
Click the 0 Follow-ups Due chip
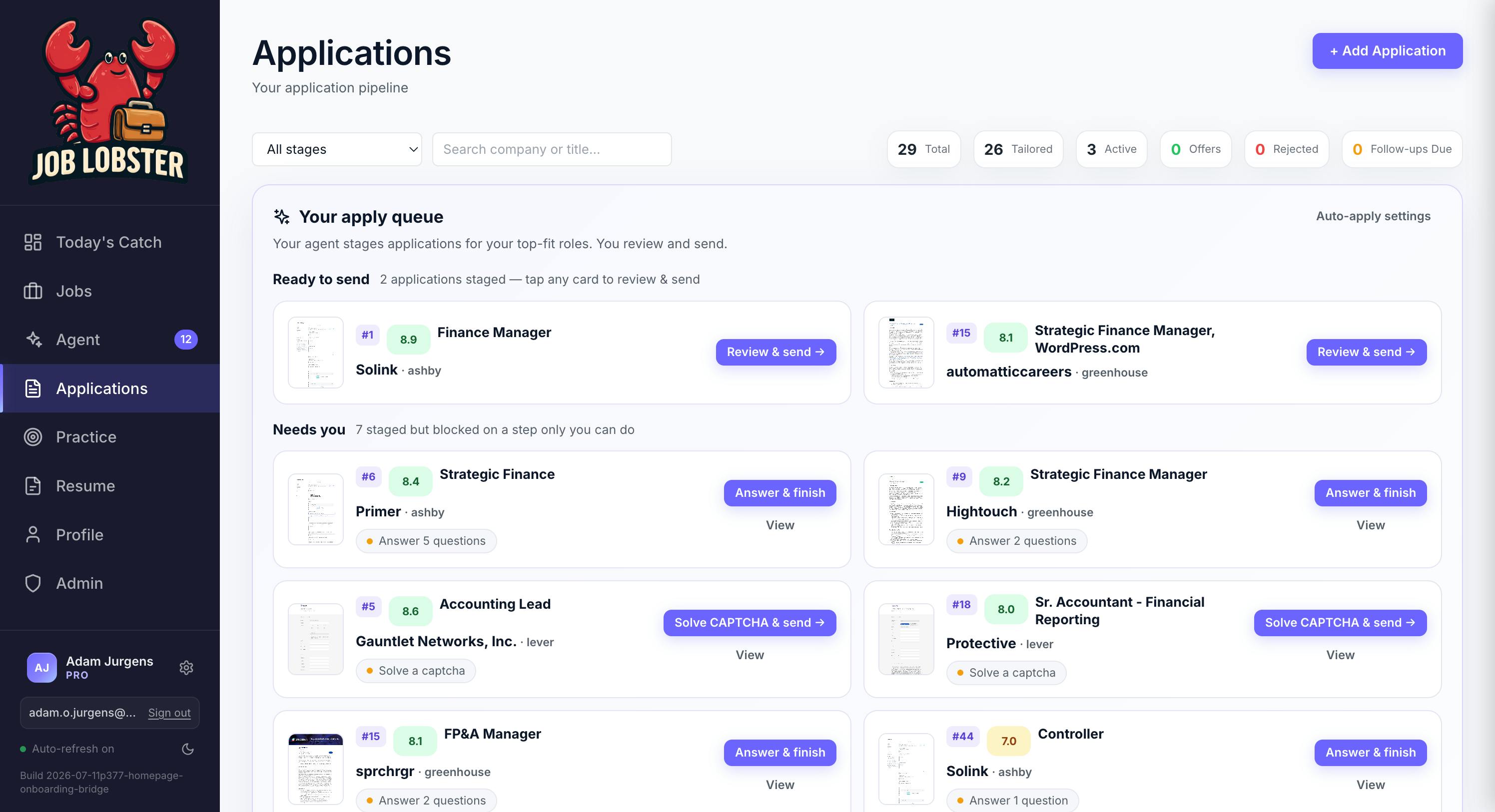(1402, 149)
